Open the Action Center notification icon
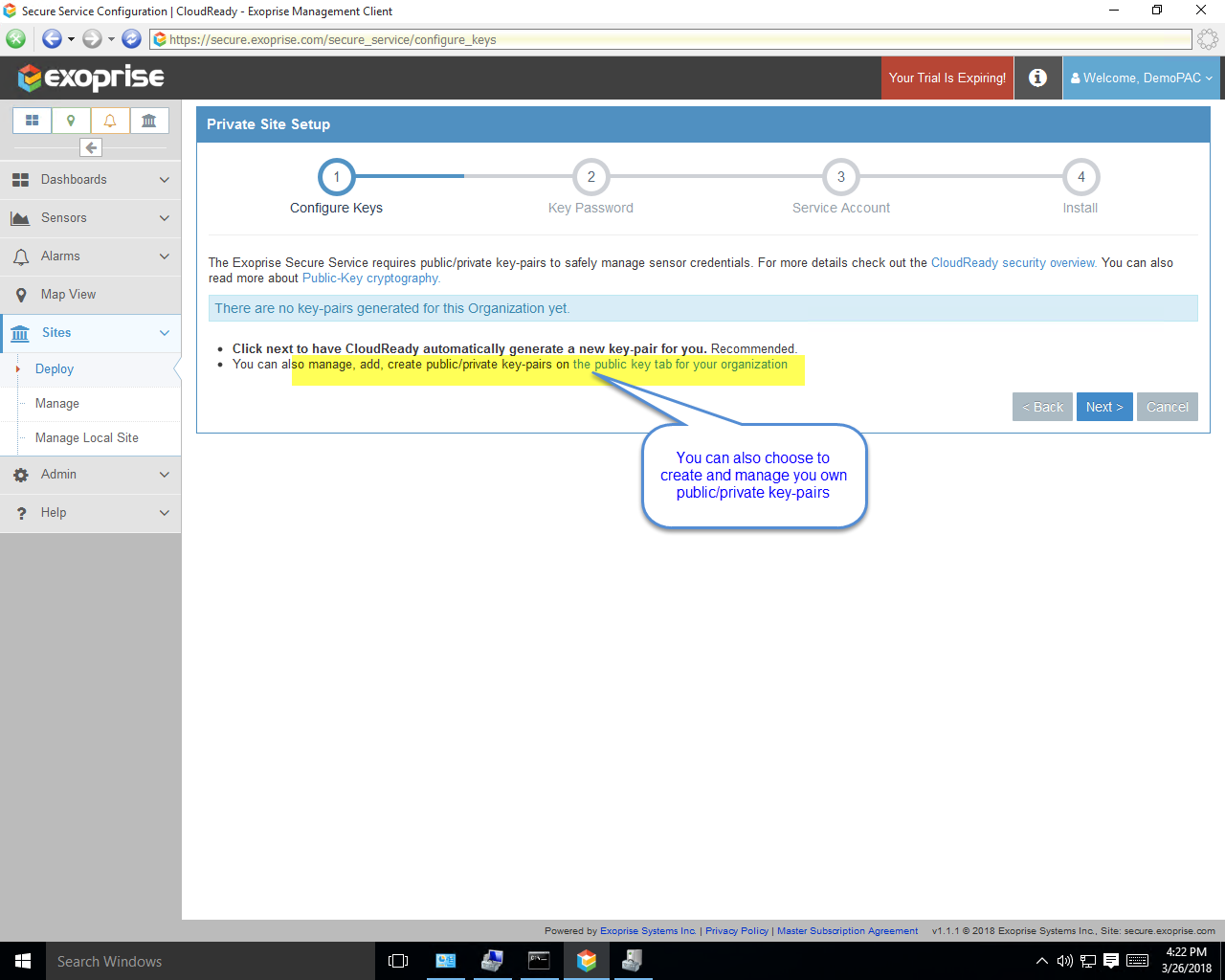1225x980 pixels. 1111,961
